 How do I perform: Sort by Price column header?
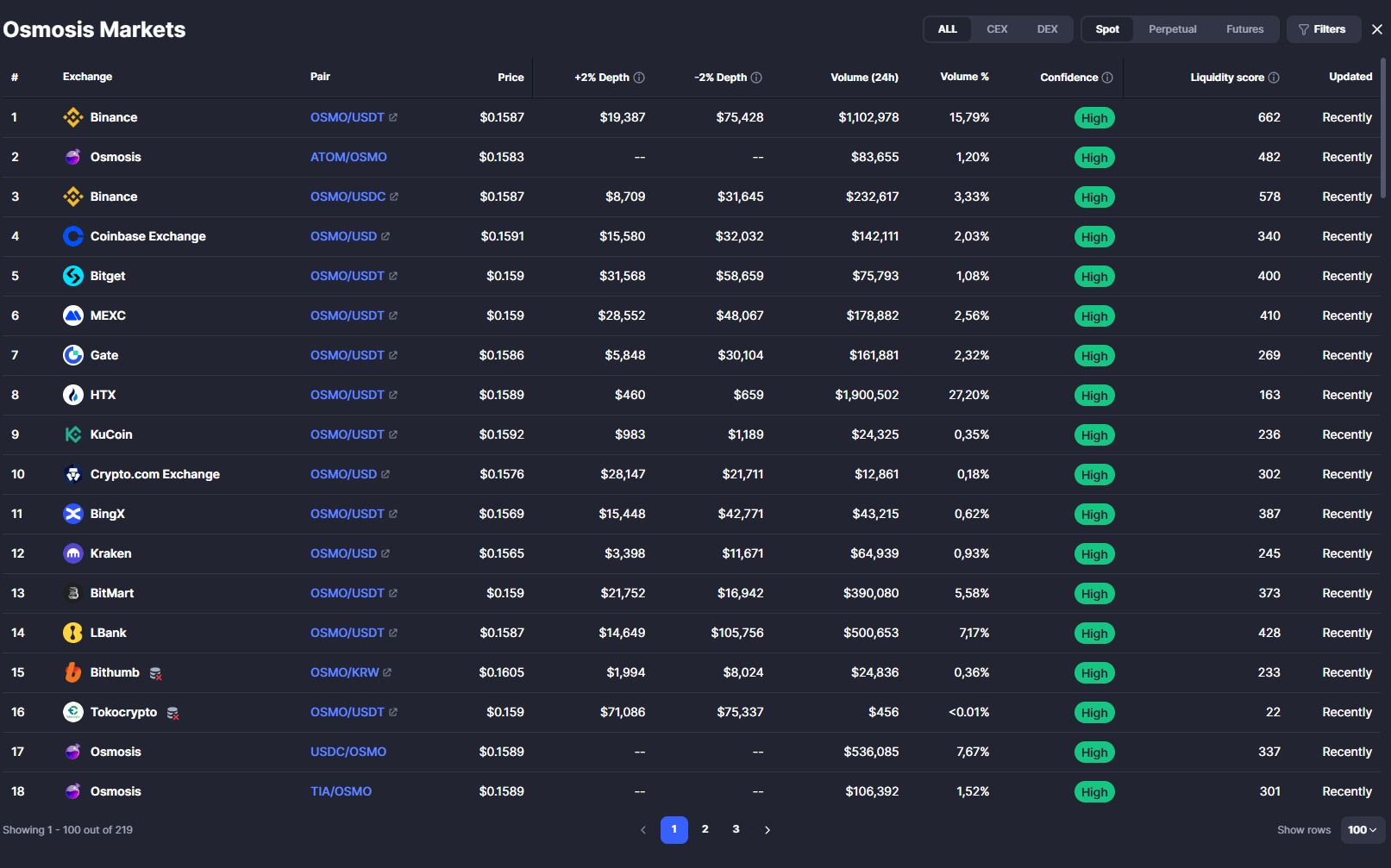pos(511,78)
